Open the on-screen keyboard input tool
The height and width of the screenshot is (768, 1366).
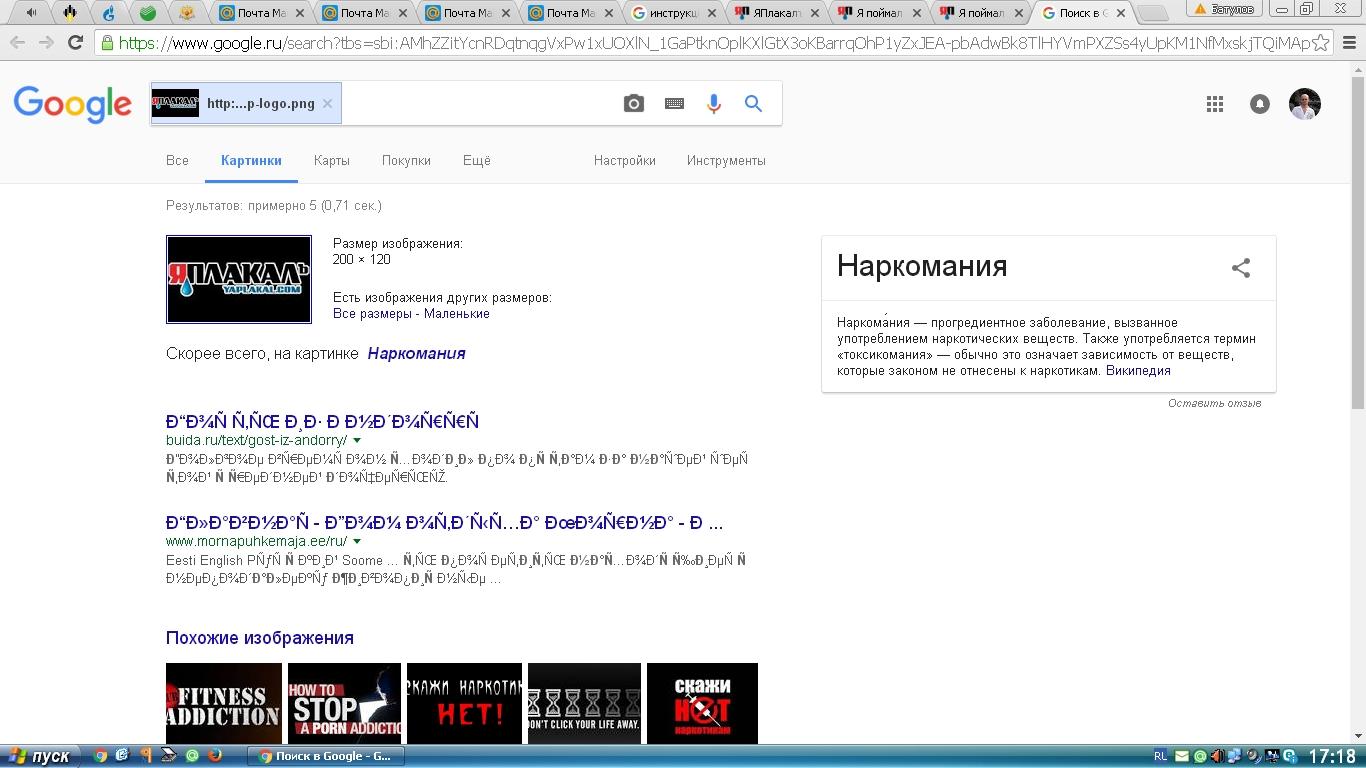[674, 104]
